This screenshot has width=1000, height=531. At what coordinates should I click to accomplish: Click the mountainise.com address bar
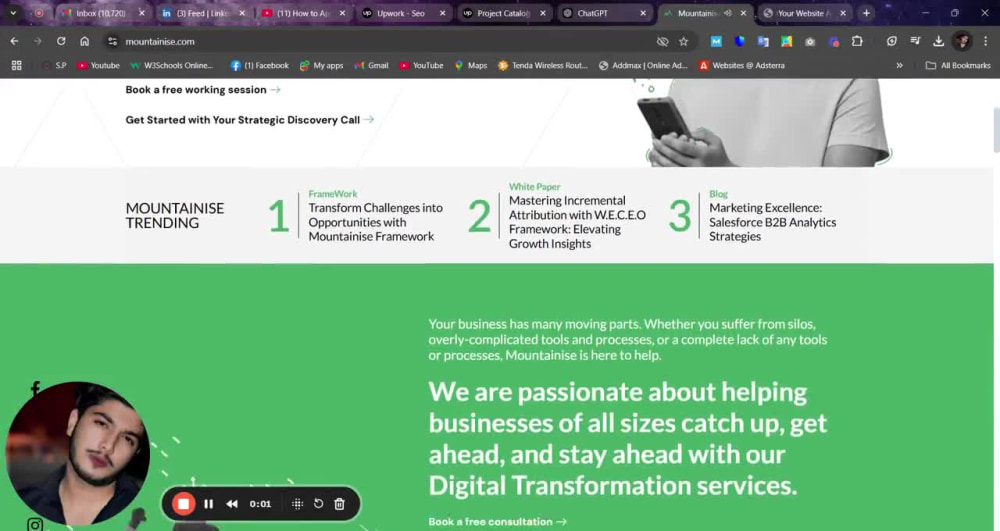tap(383, 41)
